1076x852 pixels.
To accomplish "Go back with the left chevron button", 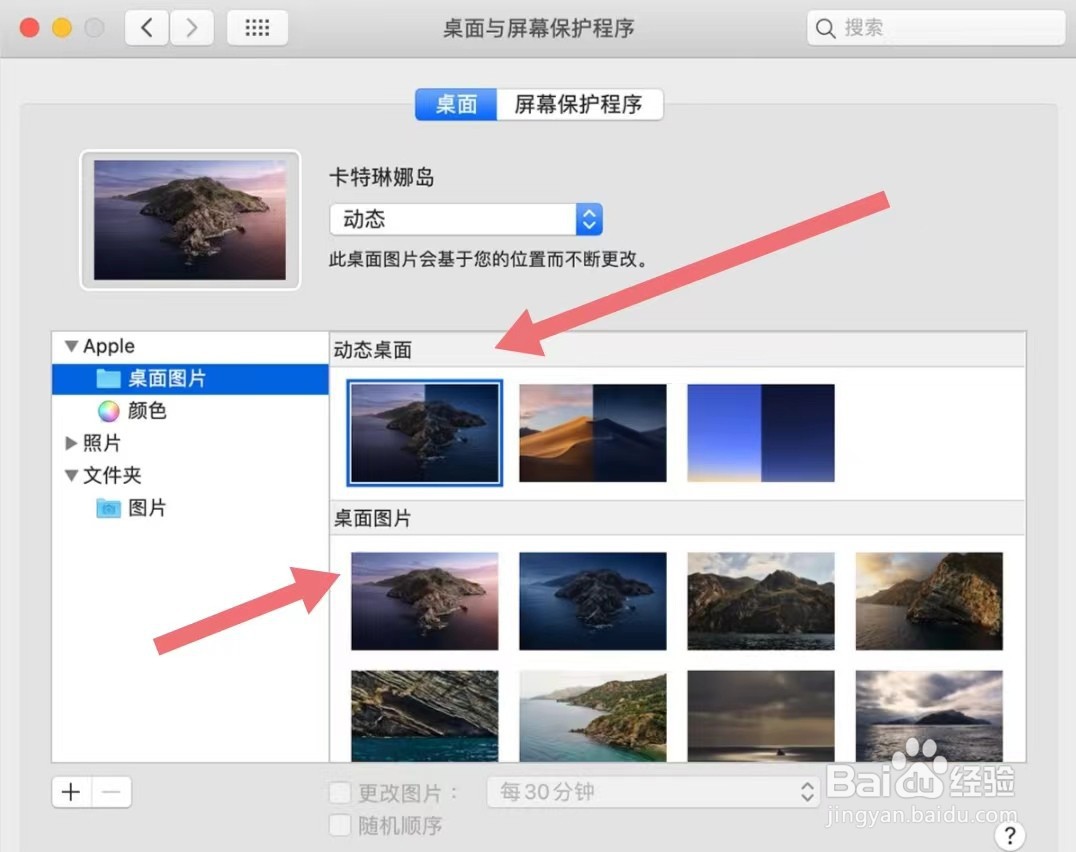I will [x=146, y=27].
